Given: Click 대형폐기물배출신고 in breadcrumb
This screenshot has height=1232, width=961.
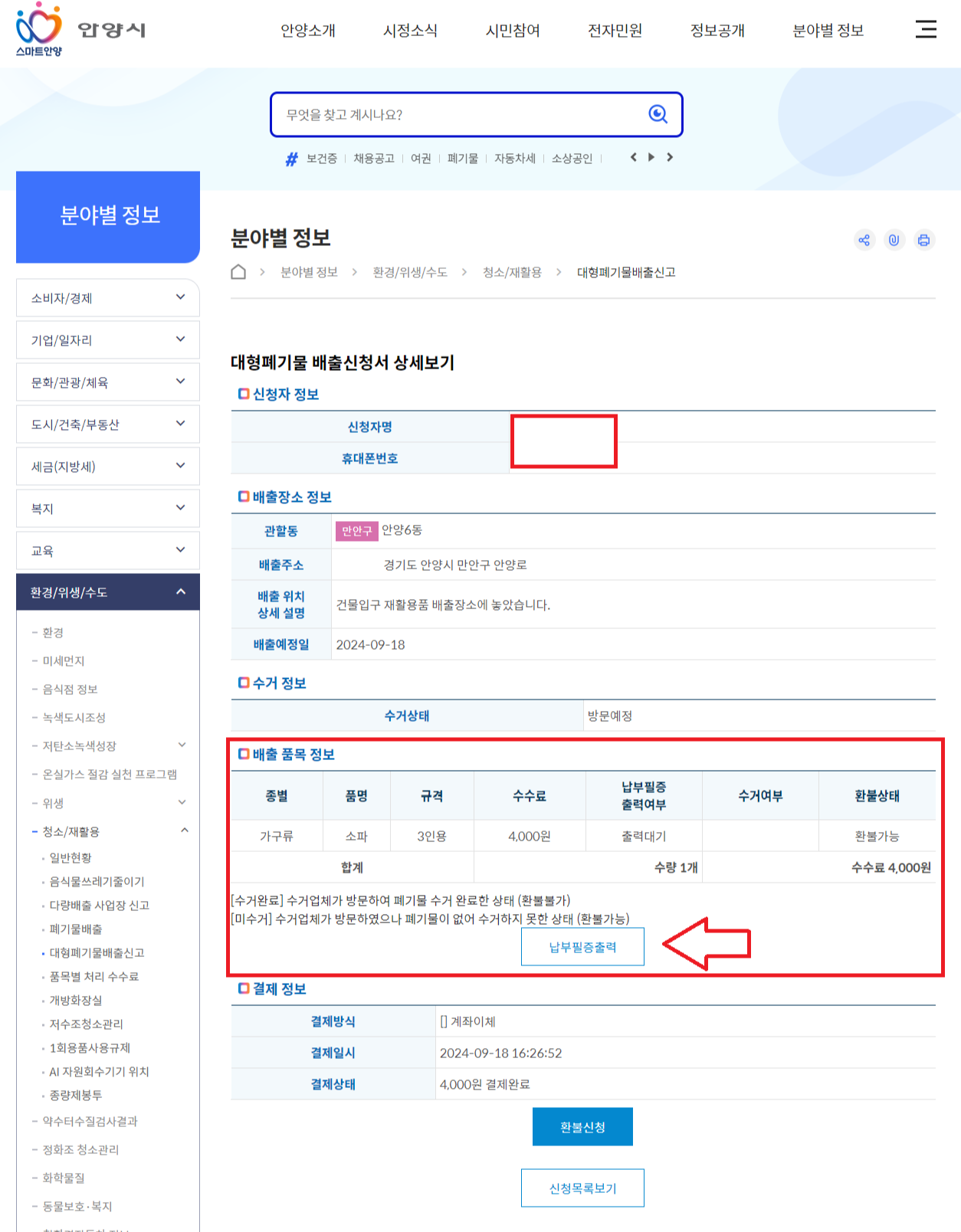Looking at the screenshot, I should point(626,273).
